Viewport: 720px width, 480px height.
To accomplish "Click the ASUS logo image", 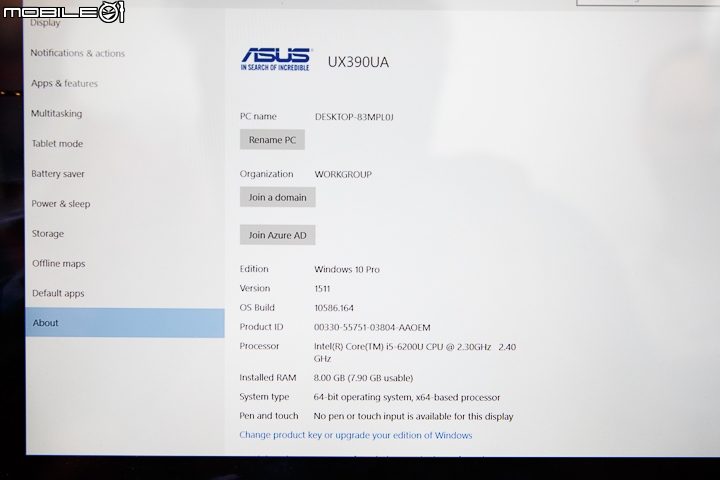I will coord(276,59).
